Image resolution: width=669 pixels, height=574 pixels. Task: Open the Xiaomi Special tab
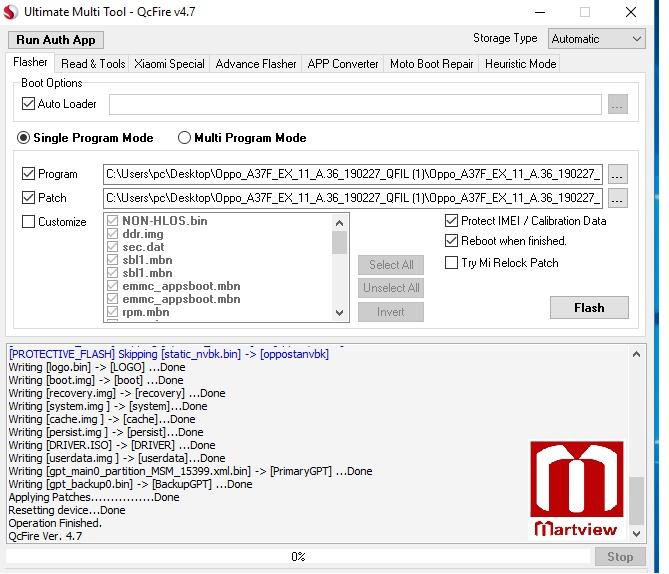point(169,64)
